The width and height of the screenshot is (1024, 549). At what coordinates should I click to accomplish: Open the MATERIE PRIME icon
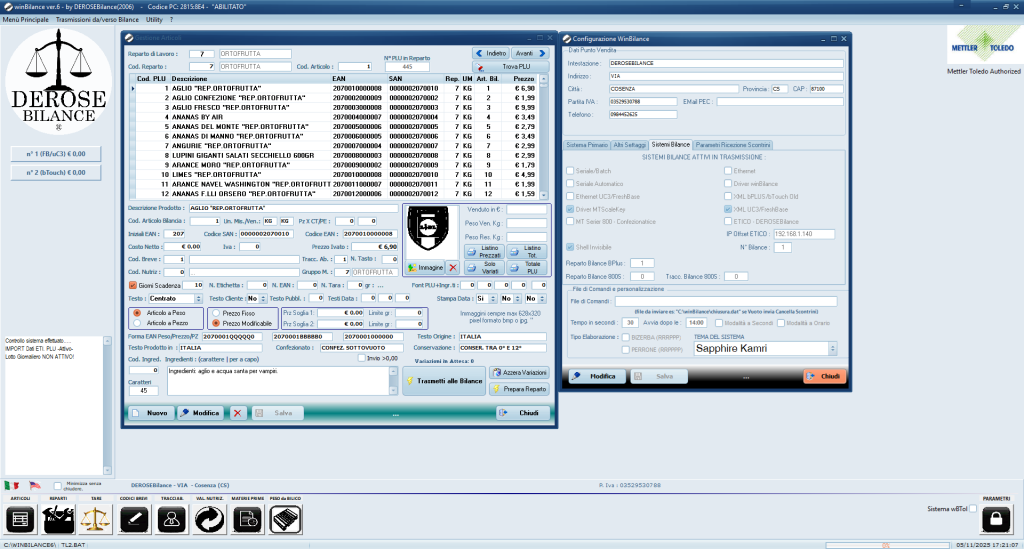247,519
